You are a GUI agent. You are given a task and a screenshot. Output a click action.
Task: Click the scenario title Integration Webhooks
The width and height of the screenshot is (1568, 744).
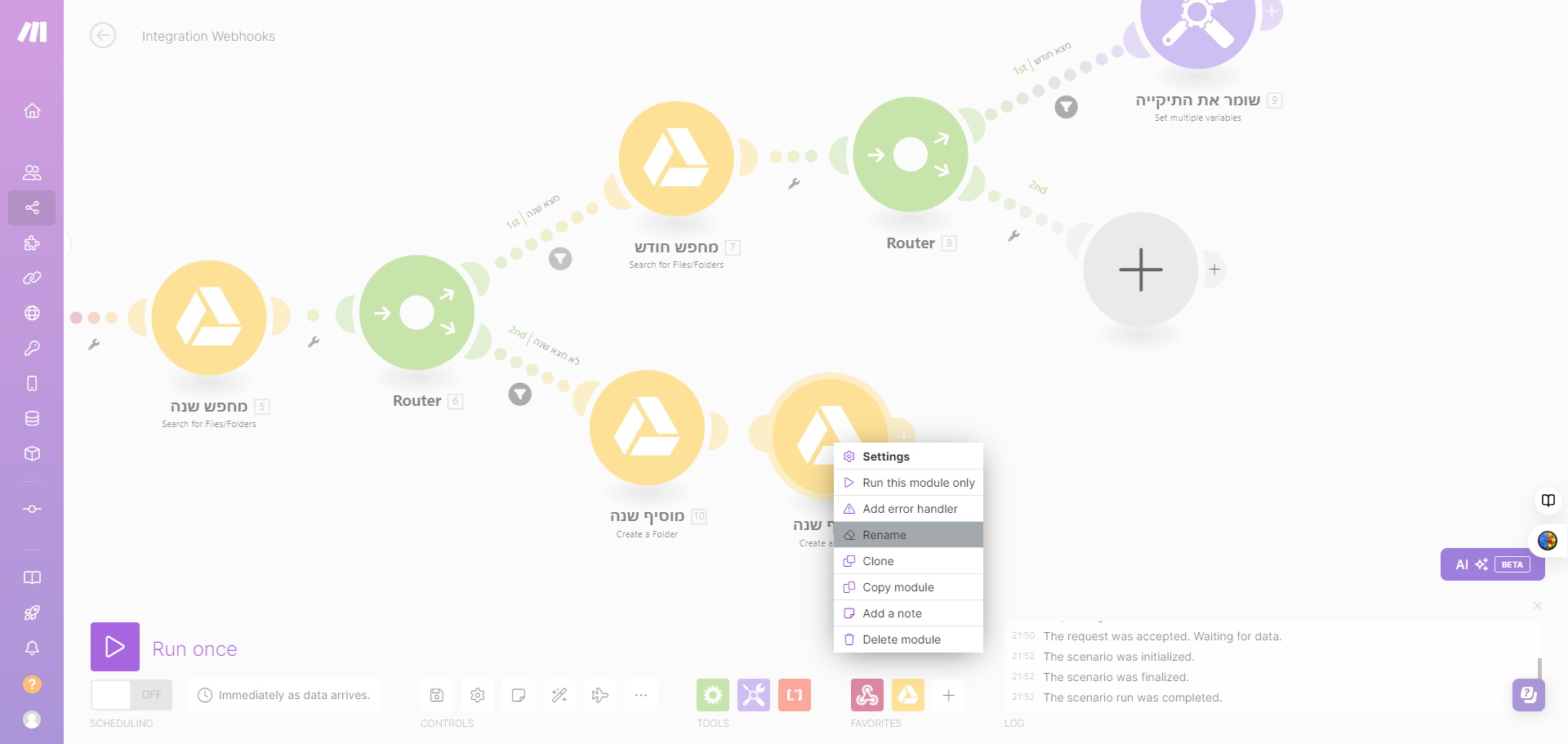[x=208, y=36]
